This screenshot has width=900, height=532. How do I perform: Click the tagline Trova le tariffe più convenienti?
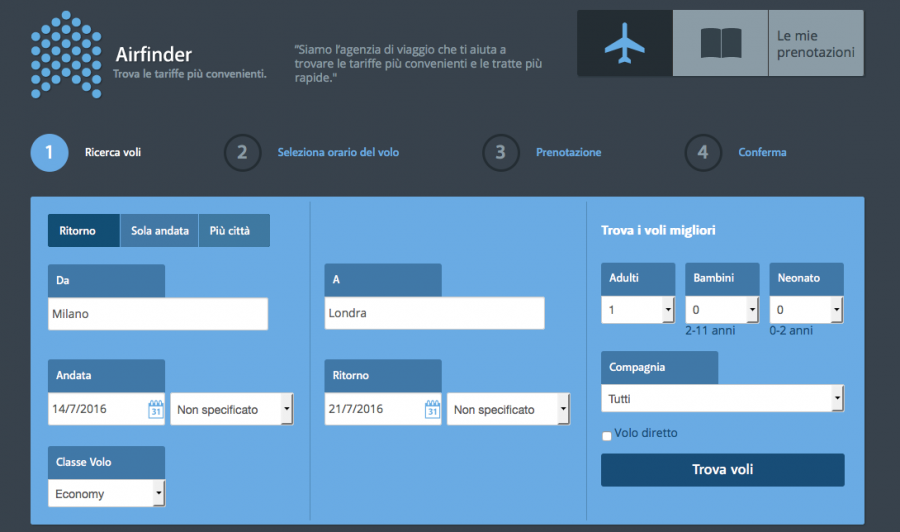190,73
